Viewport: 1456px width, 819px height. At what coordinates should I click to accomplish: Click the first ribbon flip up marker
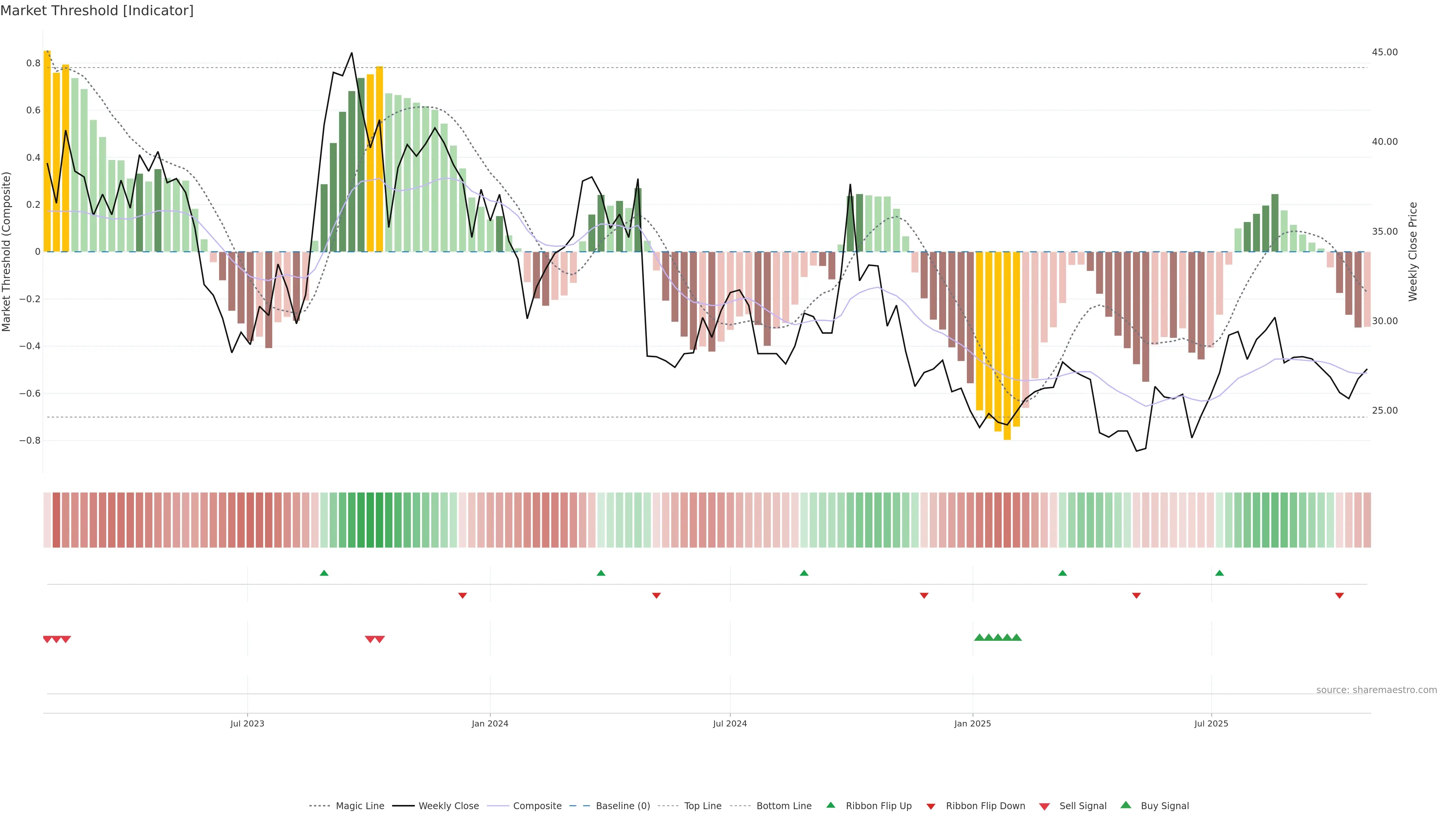click(324, 573)
